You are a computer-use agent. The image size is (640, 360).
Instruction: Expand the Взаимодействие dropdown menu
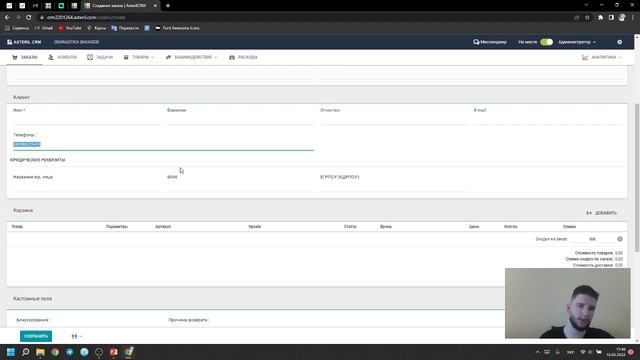[191, 57]
